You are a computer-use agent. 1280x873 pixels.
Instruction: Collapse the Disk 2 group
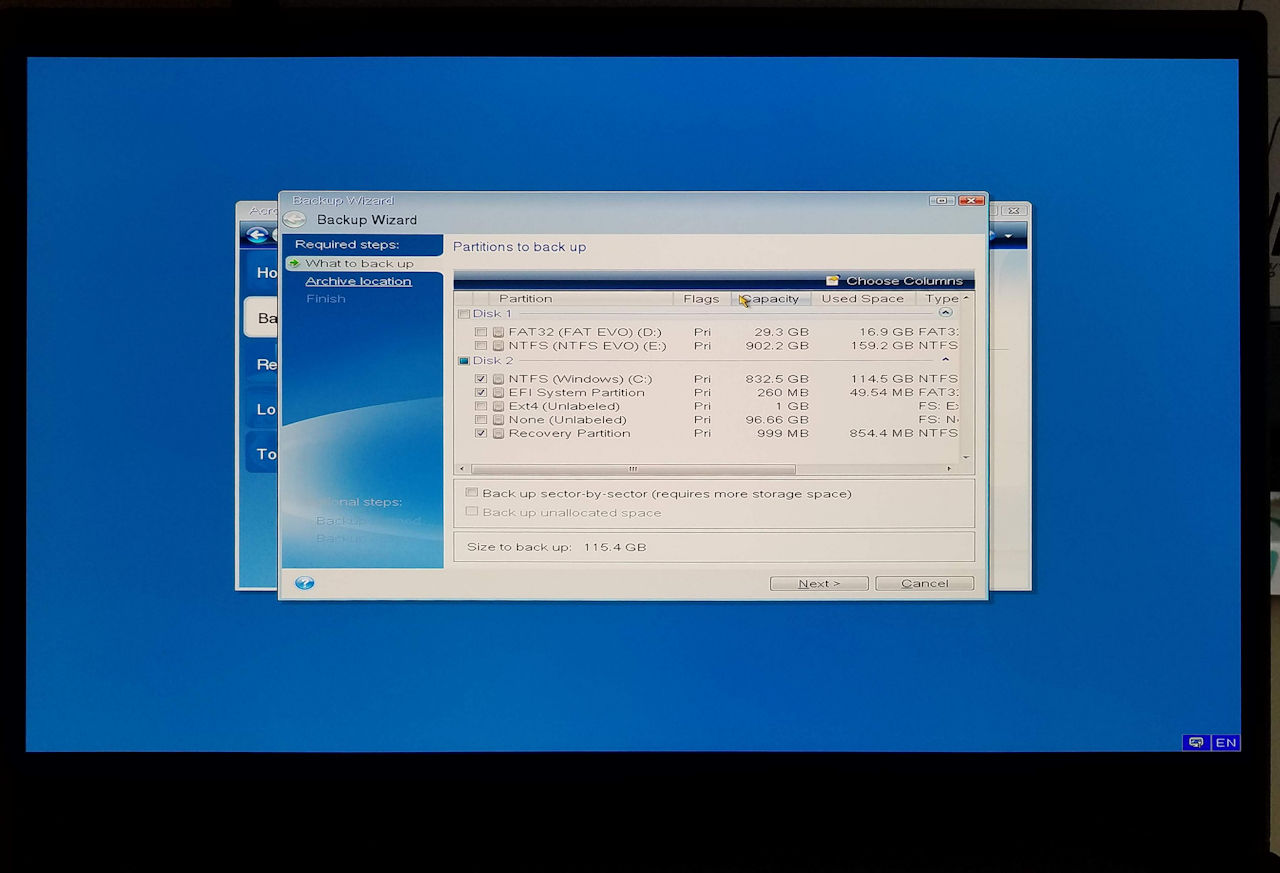[946, 360]
